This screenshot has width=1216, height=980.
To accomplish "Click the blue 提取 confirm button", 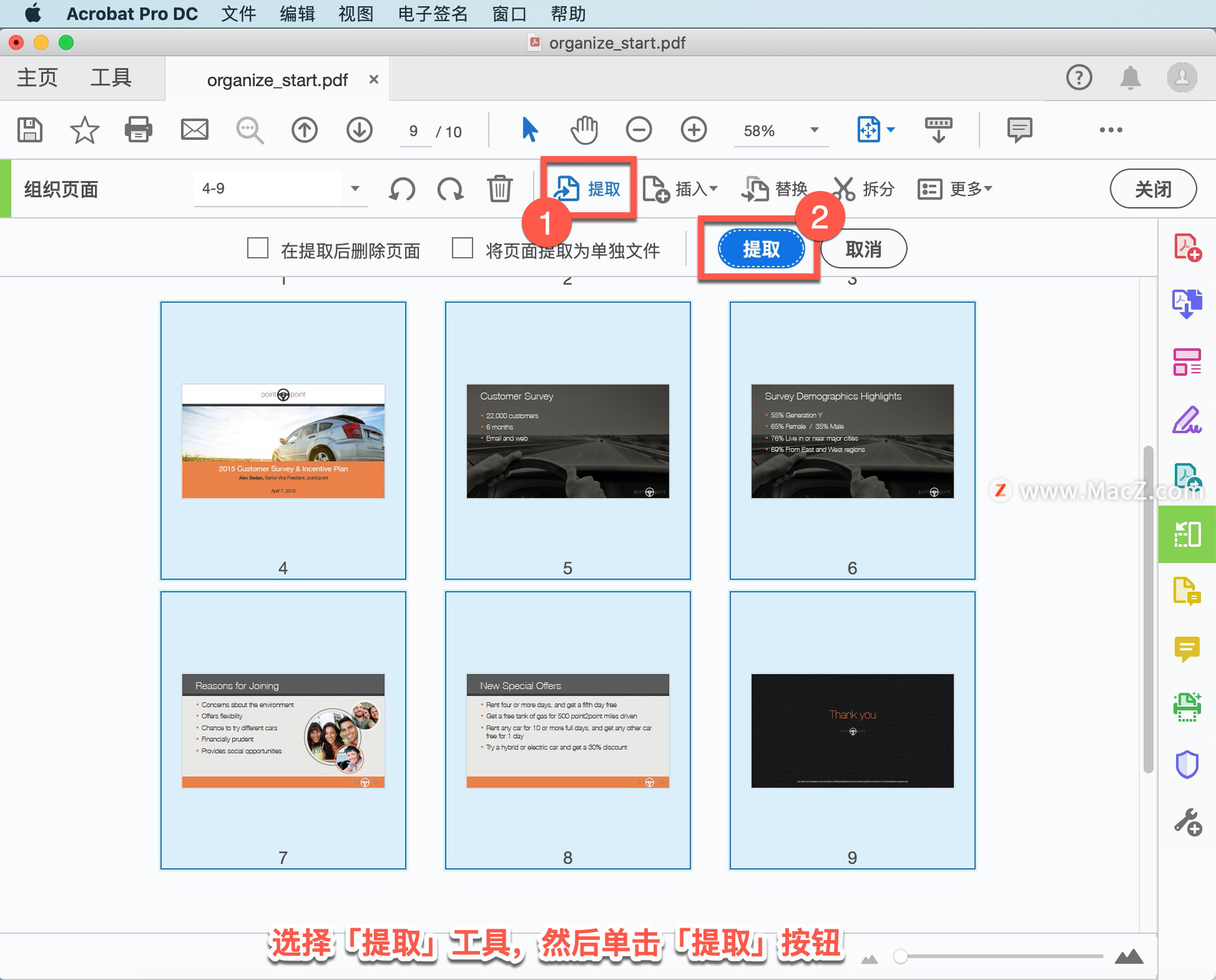I will (761, 249).
